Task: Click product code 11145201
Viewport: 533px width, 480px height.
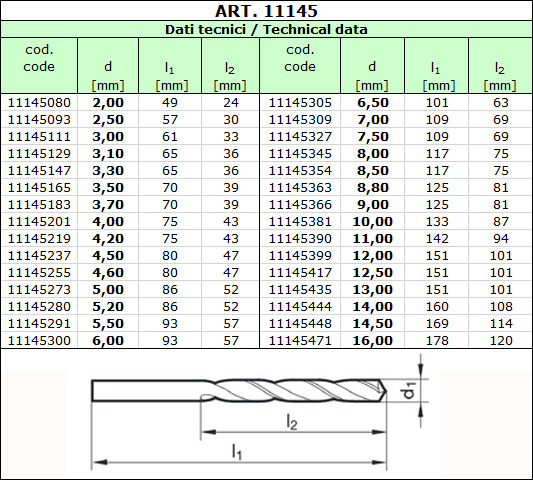Action: 39,222
